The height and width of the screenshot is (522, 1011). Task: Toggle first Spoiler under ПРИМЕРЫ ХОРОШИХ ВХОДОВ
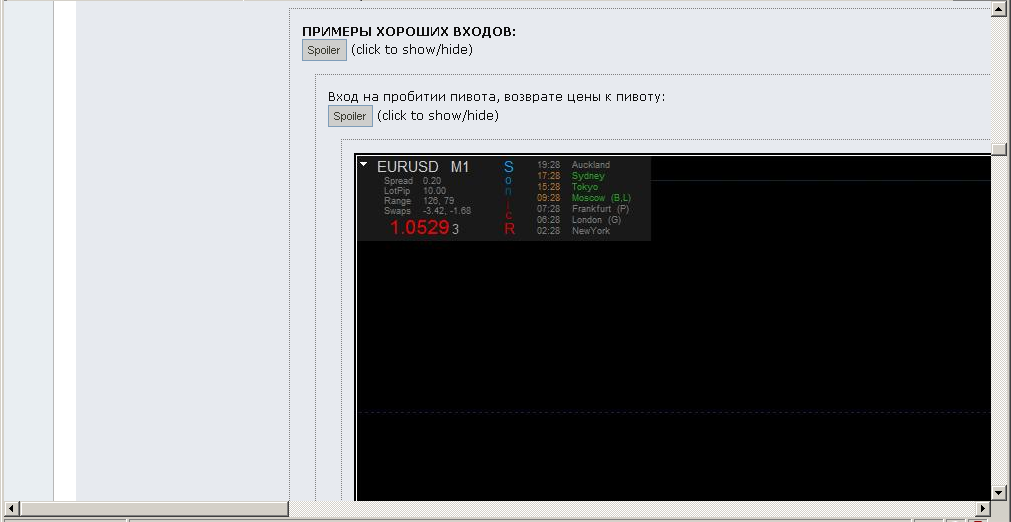(x=324, y=50)
